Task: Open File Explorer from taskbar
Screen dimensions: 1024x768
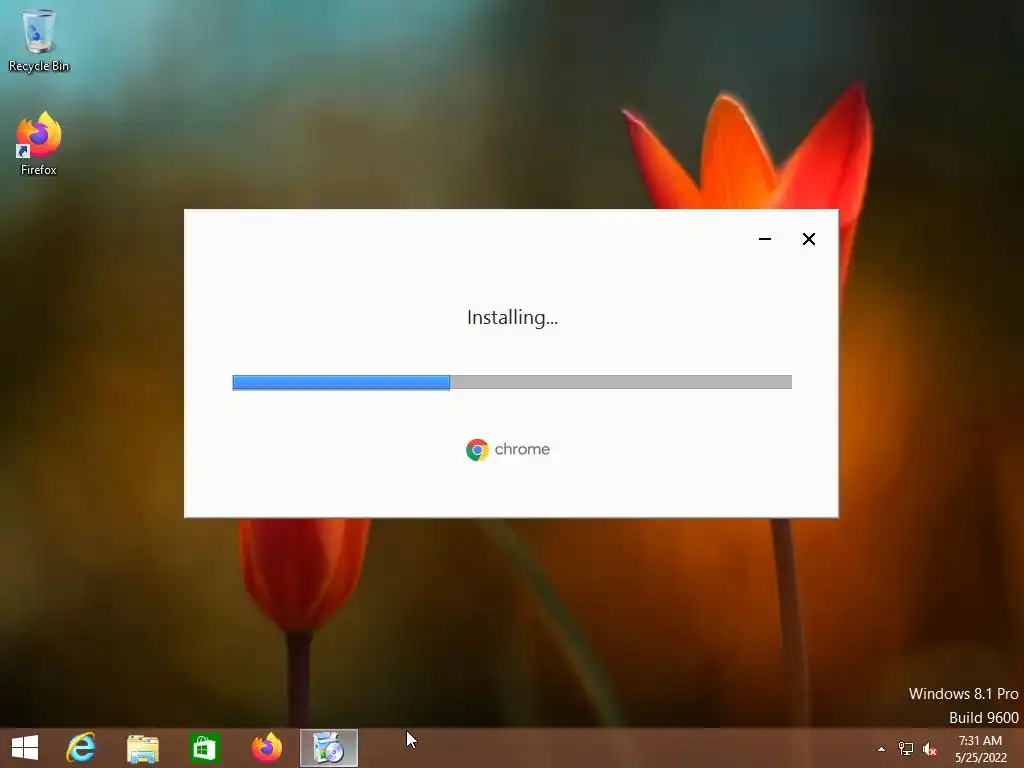Action: tap(142, 748)
